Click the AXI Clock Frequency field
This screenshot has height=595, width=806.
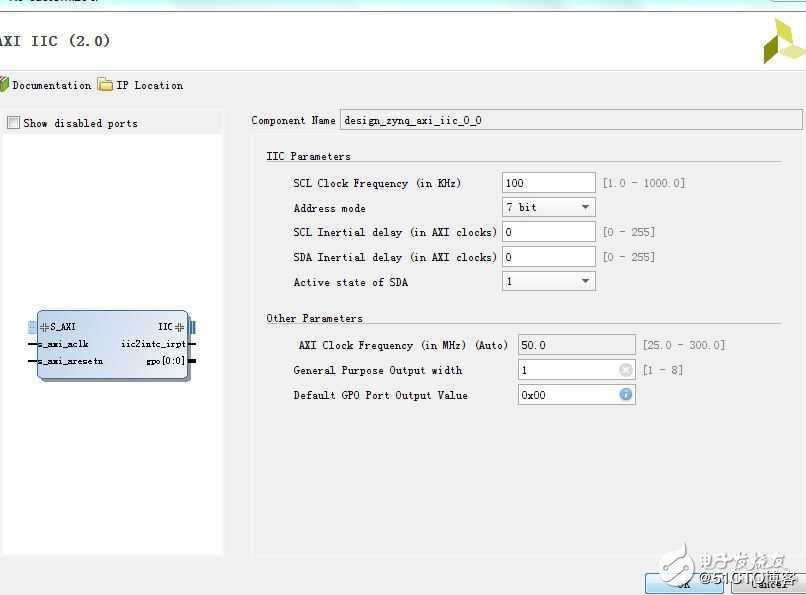pyautogui.click(x=577, y=345)
